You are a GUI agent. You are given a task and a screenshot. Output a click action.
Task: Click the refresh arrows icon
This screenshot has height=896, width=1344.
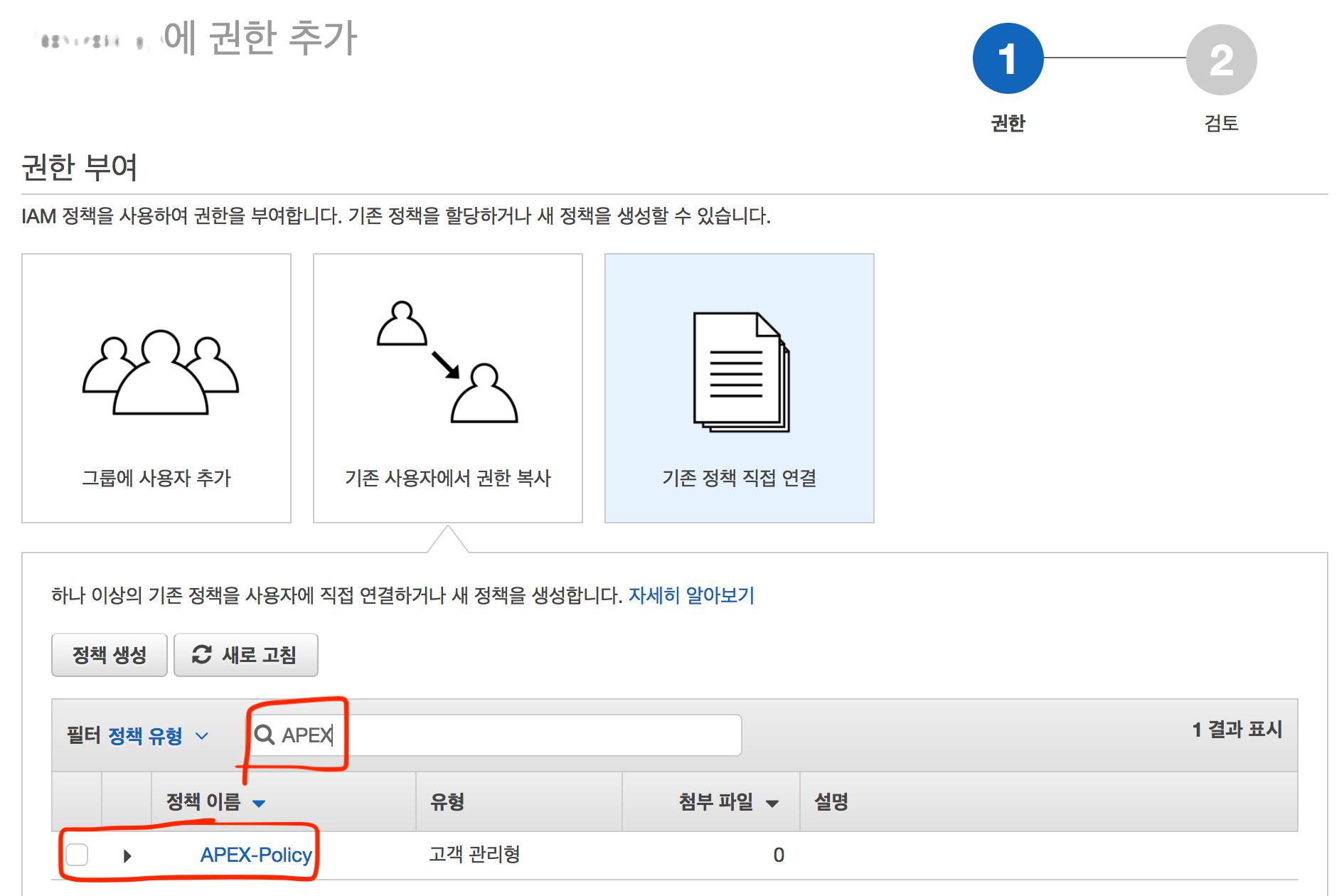point(202,654)
